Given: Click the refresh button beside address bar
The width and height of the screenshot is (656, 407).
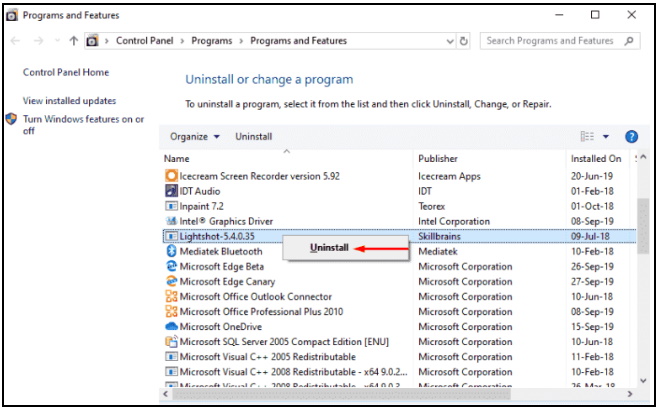Looking at the screenshot, I should pos(464,41).
